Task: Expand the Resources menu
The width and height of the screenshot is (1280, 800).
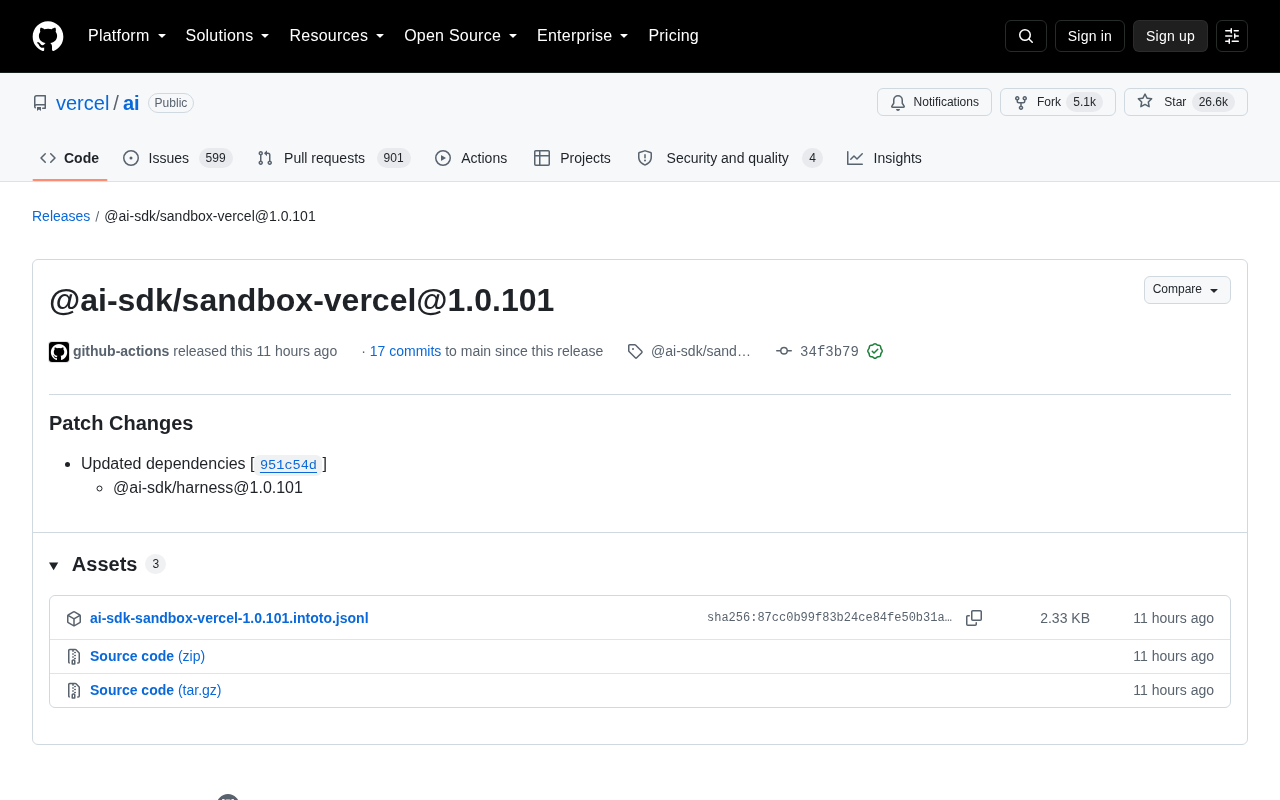Action: click(x=337, y=36)
